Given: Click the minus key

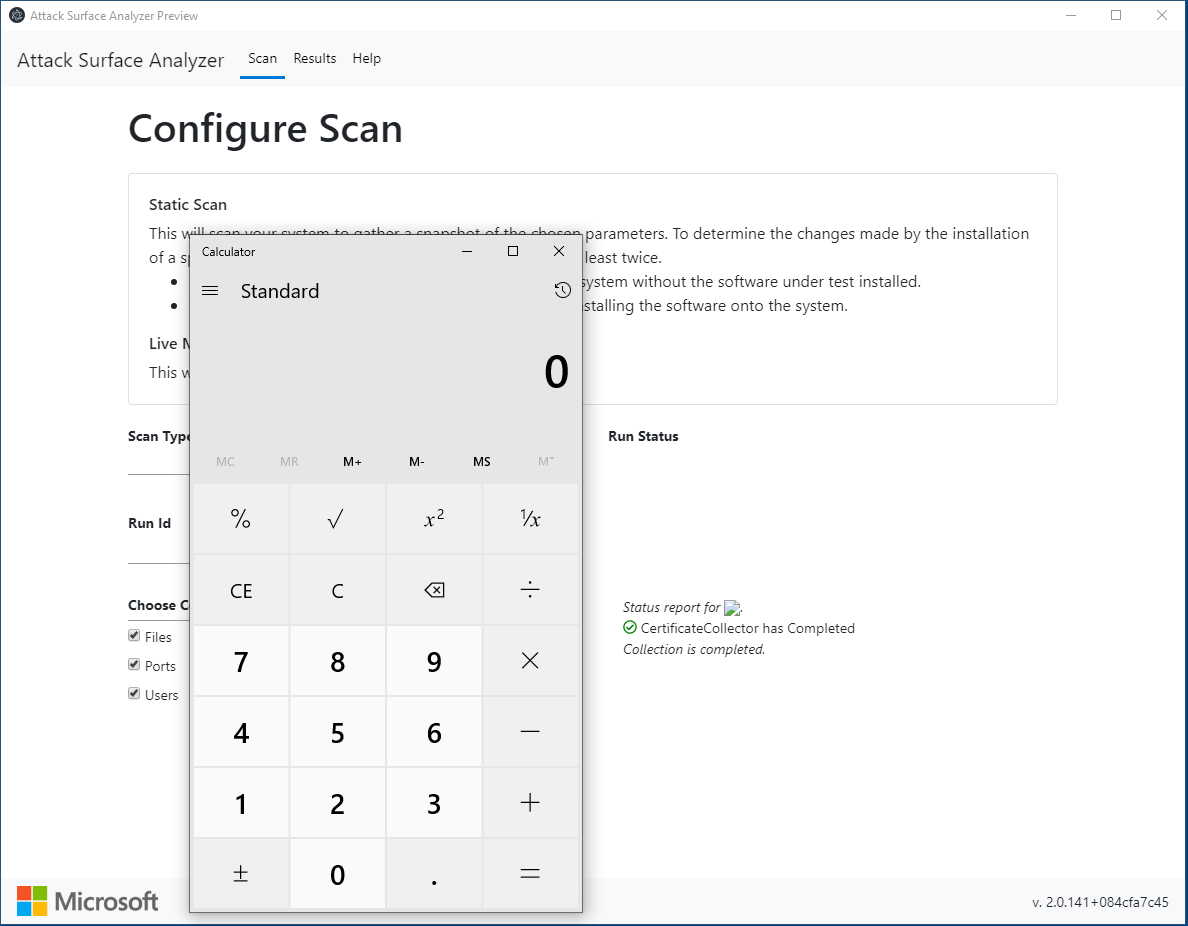Looking at the screenshot, I should click(x=530, y=732).
